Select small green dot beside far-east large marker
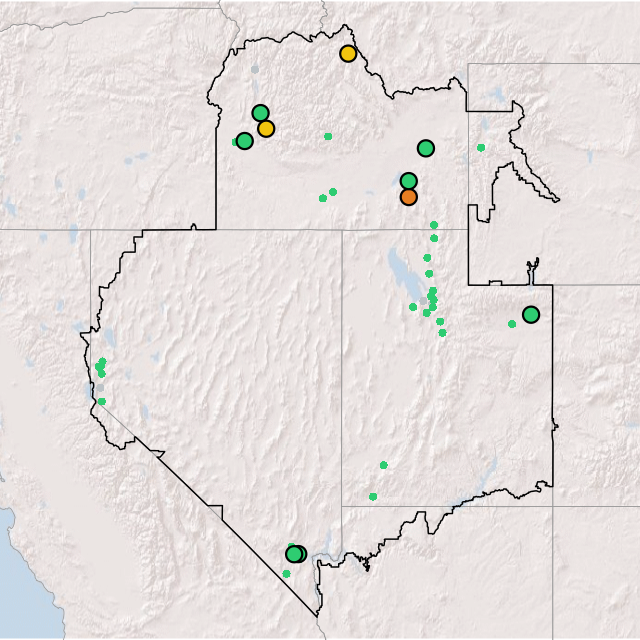This screenshot has height=640, width=640. [512, 323]
